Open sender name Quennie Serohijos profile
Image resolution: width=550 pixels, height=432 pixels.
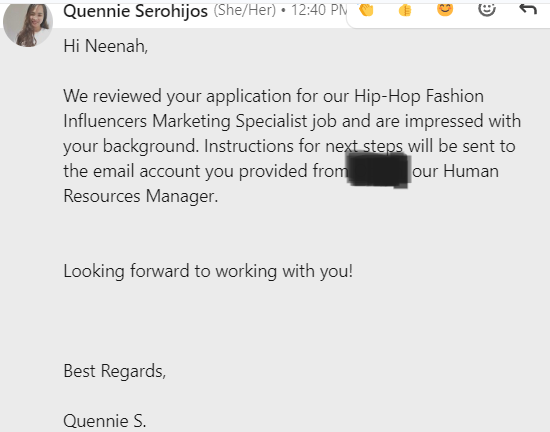click(135, 11)
